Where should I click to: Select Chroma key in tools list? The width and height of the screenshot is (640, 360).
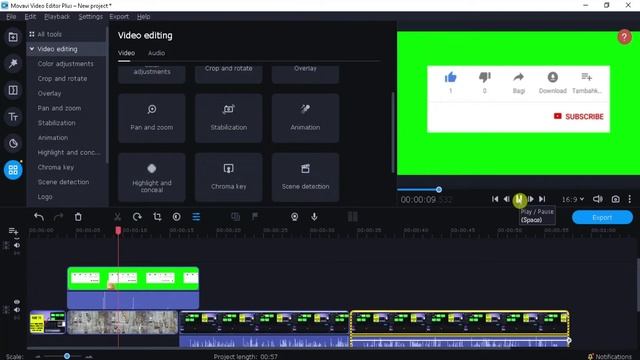coord(56,167)
